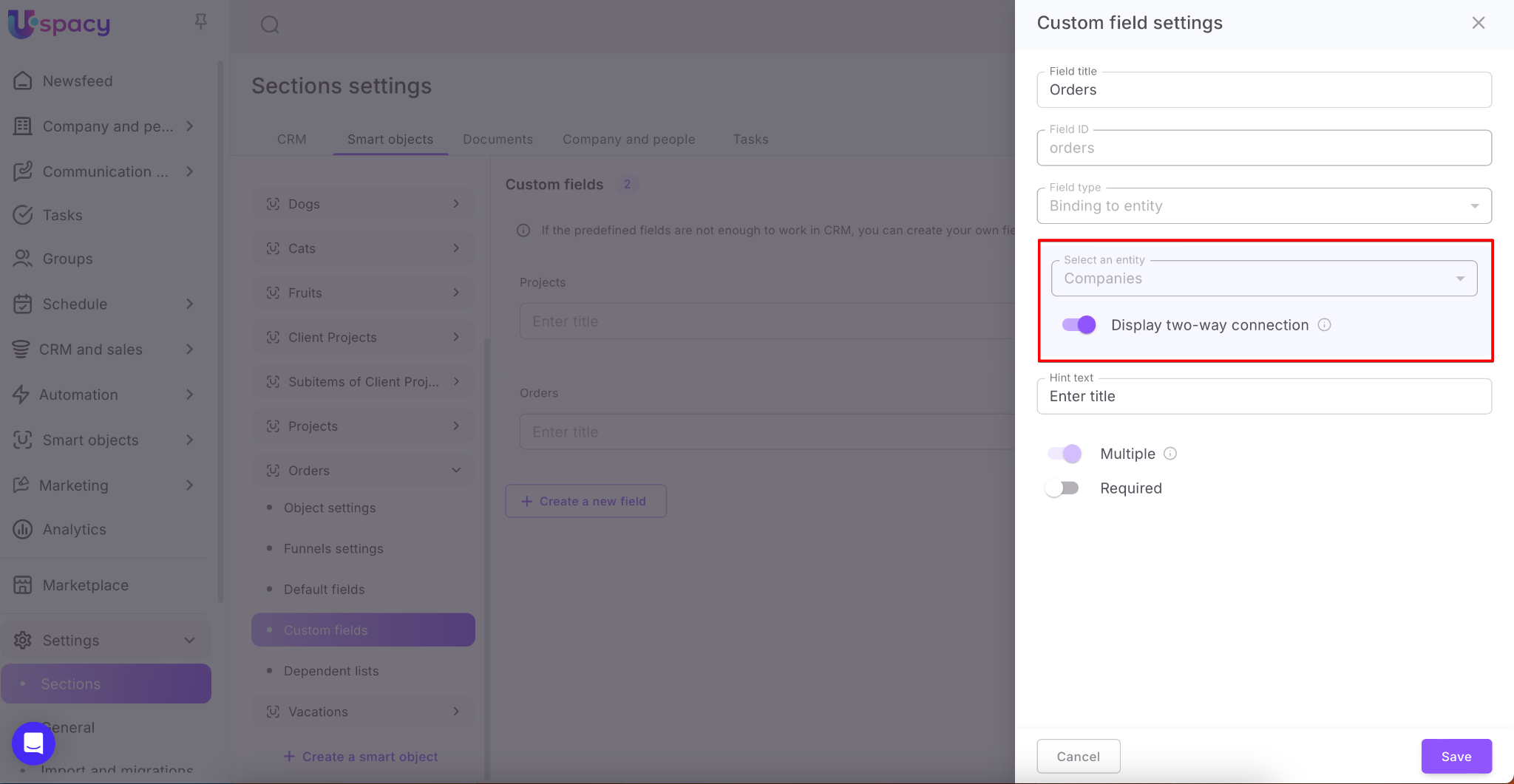Click the Hint text input field

coord(1263,397)
